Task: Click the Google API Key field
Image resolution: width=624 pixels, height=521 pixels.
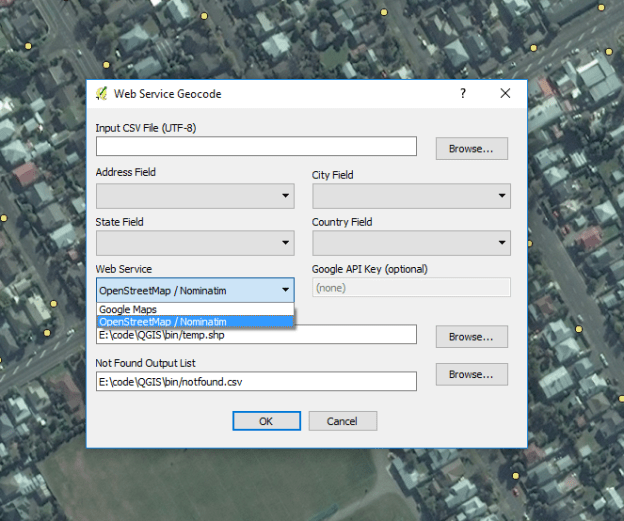Action: (411, 288)
